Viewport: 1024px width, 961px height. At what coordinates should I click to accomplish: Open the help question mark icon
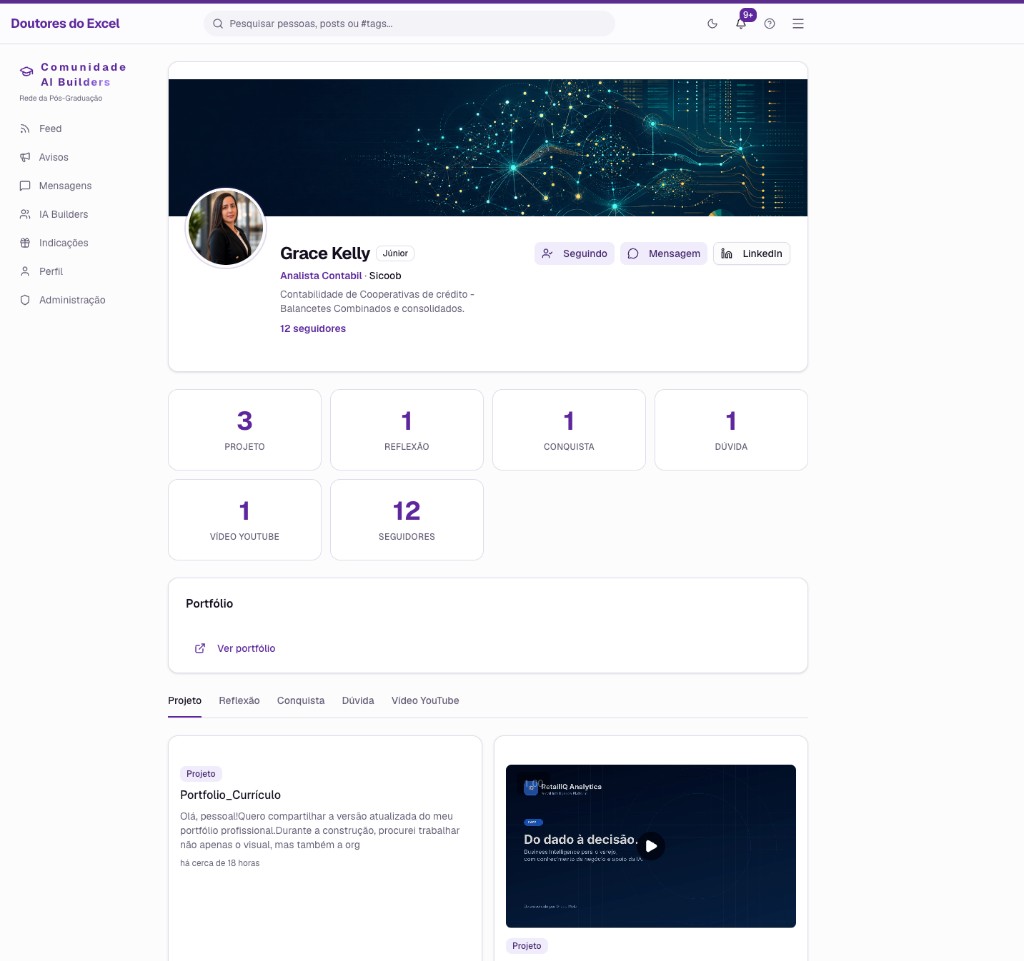[x=770, y=24]
